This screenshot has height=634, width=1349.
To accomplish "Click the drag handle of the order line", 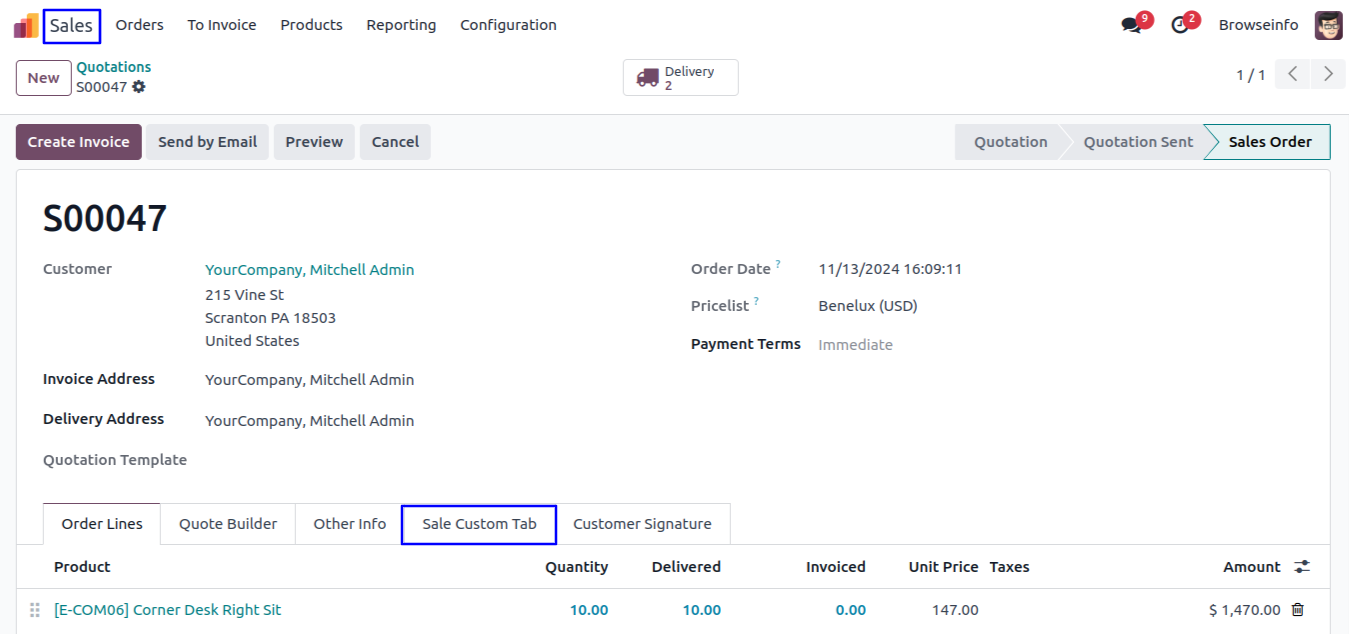I will pyautogui.click(x=35, y=610).
